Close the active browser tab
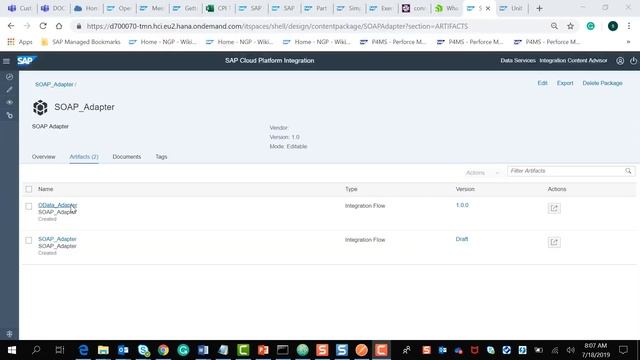Image resolution: width=640 pixels, height=360 pixels. point(488,8)
